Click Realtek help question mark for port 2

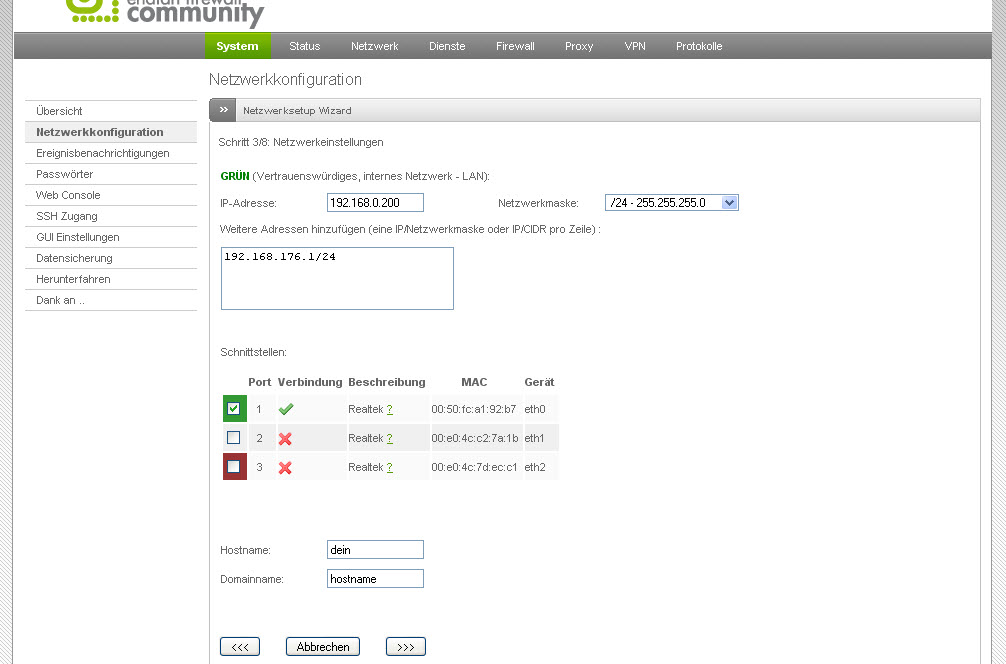390,438
